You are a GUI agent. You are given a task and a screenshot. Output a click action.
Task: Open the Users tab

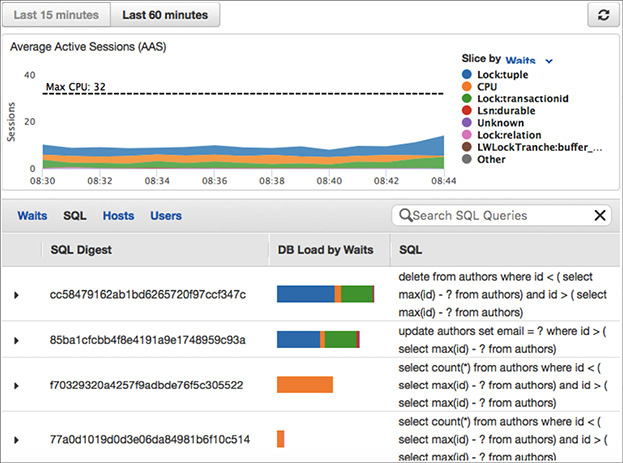tap(166, 215)
